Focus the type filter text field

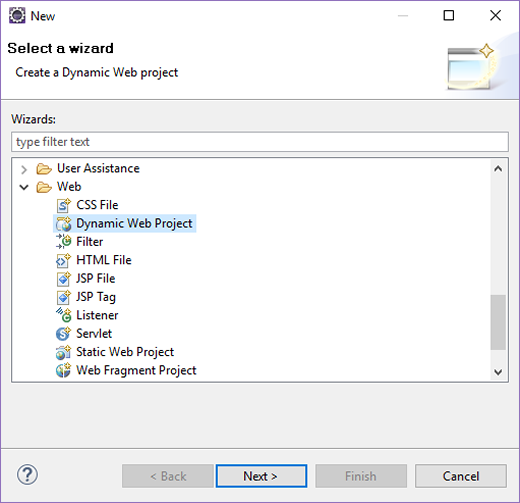(260, 142)
